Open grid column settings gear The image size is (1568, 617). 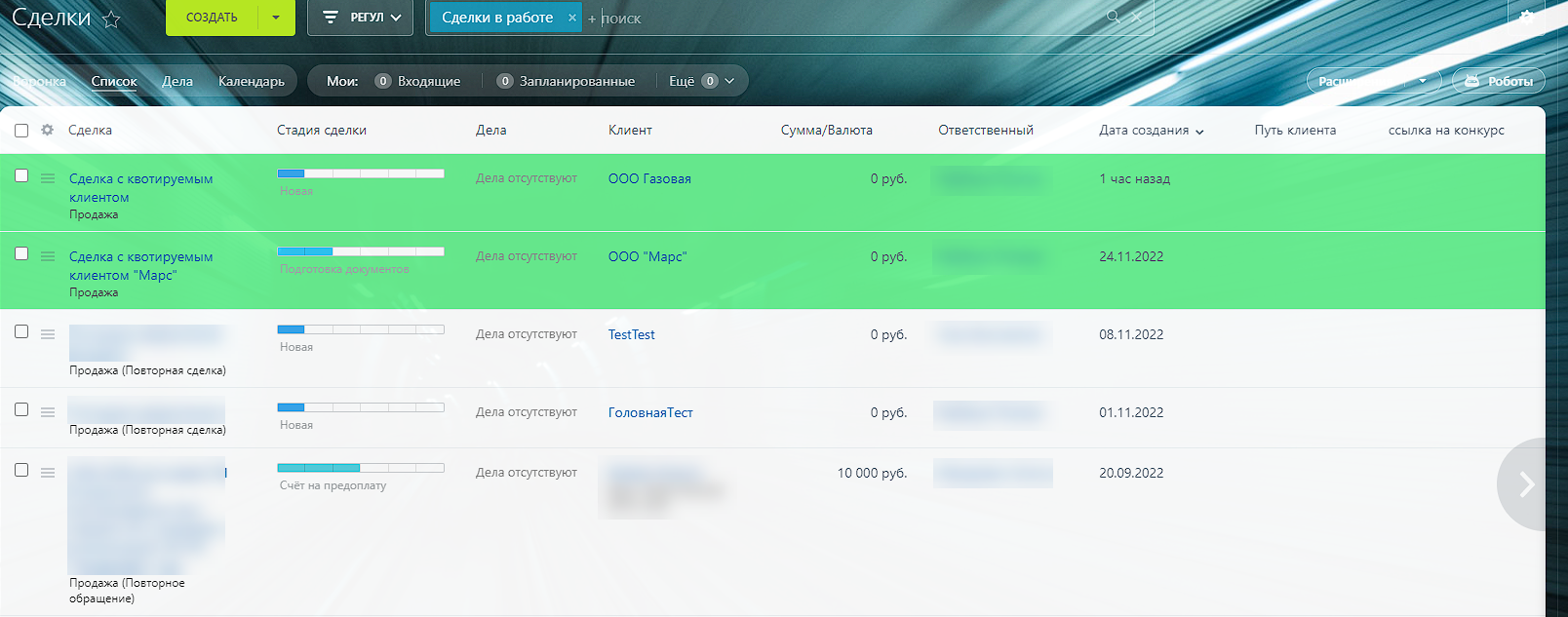(x=47, y=130)
